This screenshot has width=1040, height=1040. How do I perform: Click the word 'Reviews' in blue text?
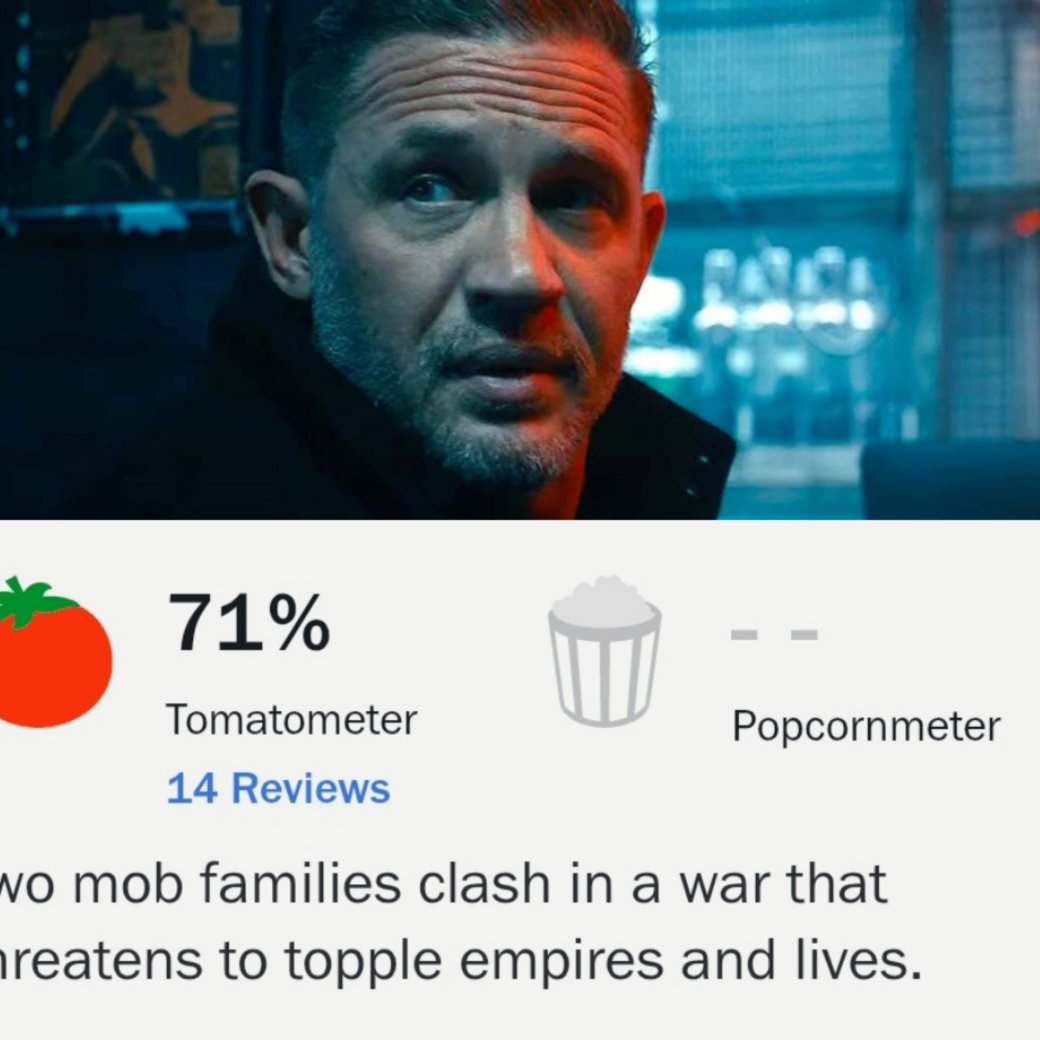tap(310, 789)
